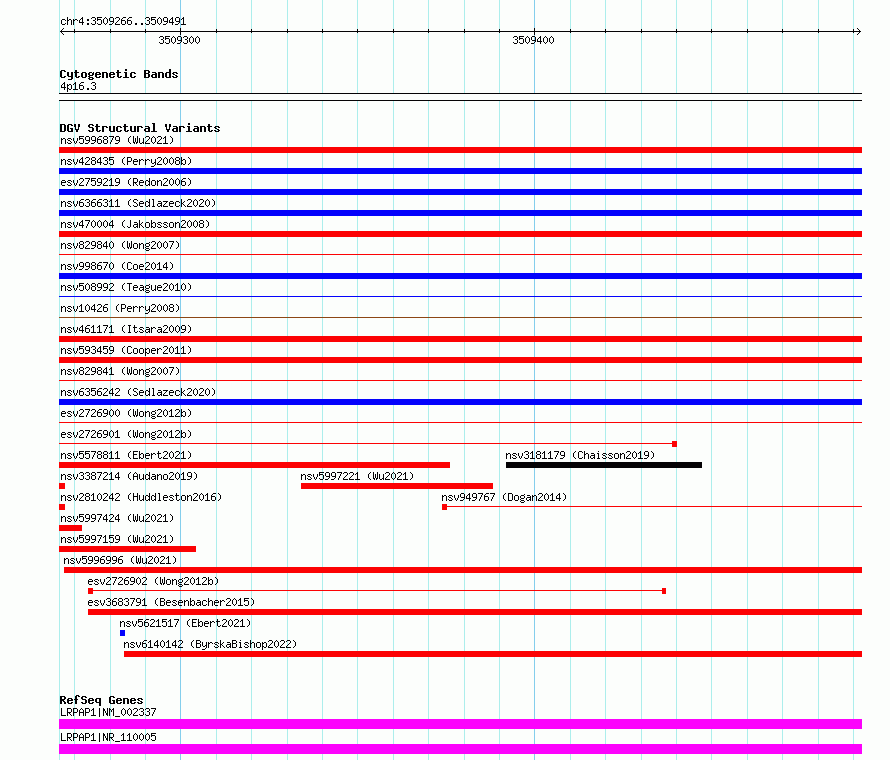Click the Cytogenetic Bands track heading
Viewport: 890px width, 760px height.
coord(119,74)
